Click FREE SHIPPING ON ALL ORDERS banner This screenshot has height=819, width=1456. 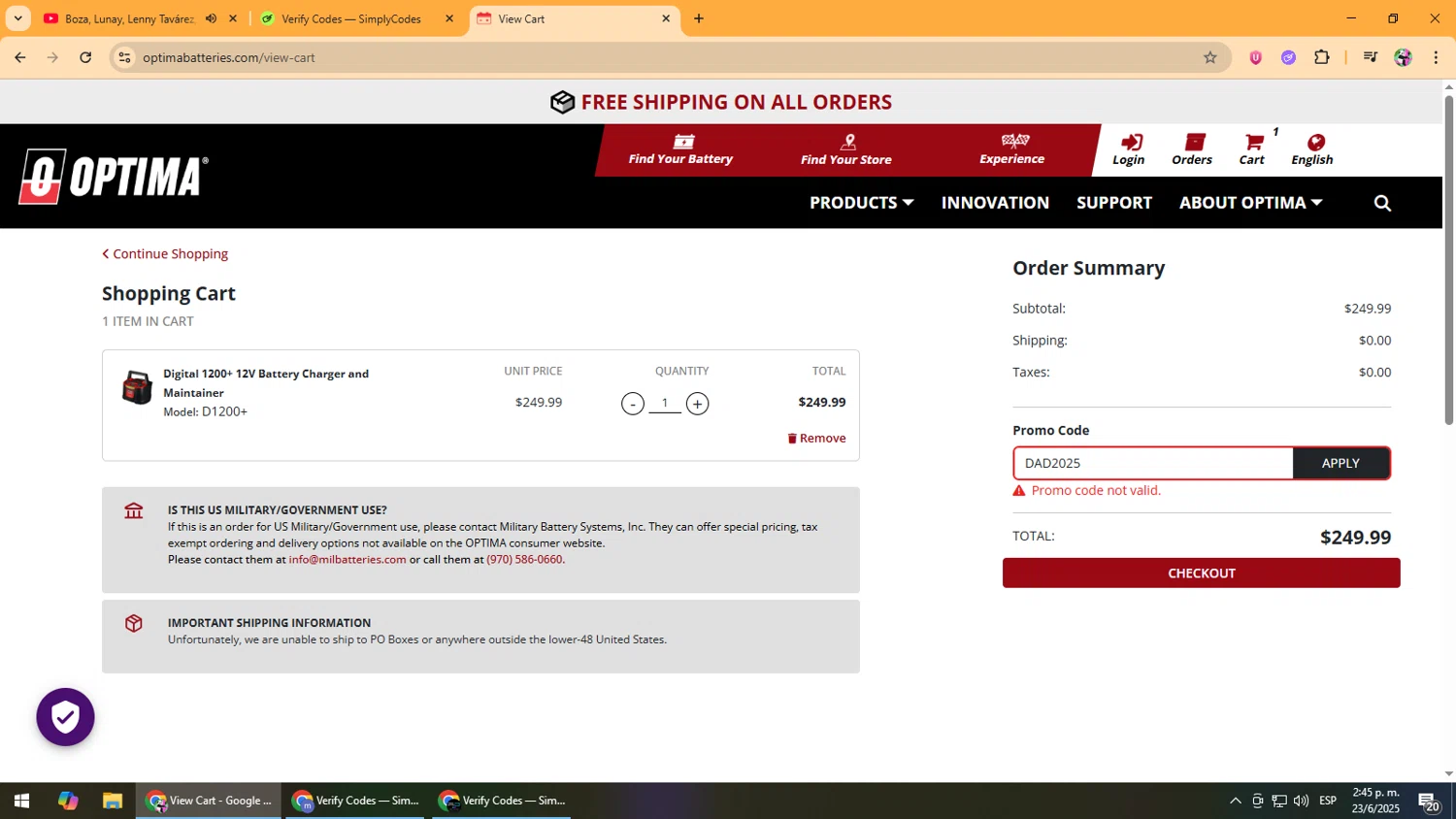click(x=721, y=102)
